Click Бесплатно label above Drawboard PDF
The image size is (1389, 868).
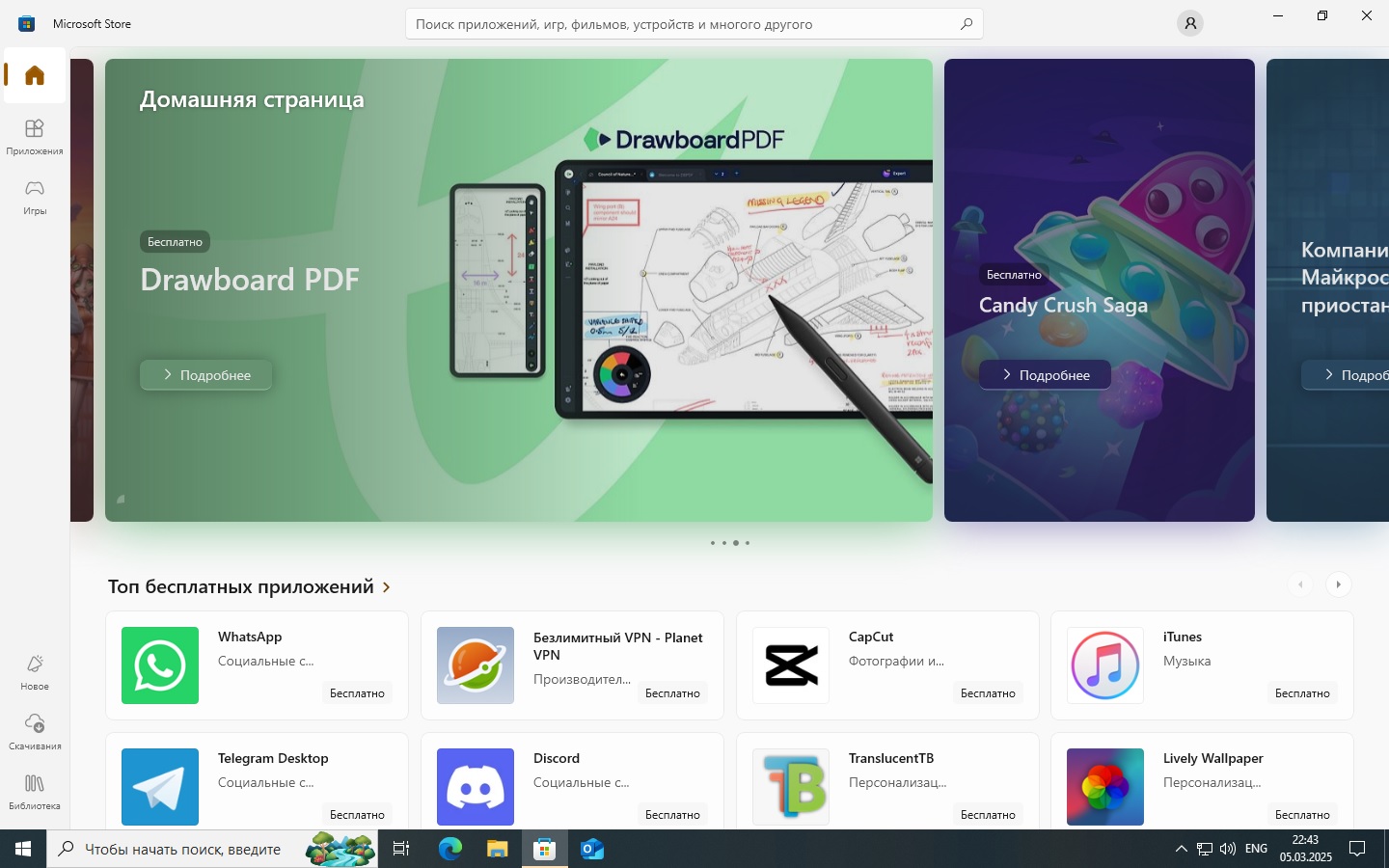175,242
